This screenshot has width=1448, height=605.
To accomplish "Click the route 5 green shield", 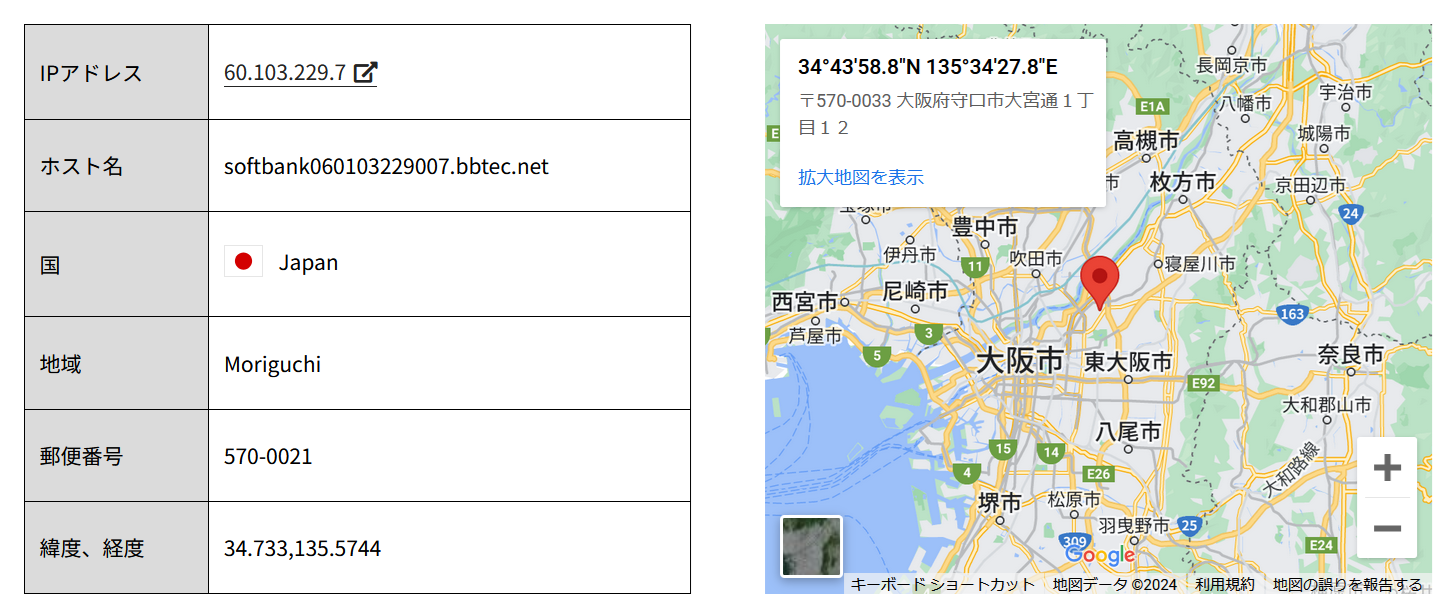I will pos(877,355).
